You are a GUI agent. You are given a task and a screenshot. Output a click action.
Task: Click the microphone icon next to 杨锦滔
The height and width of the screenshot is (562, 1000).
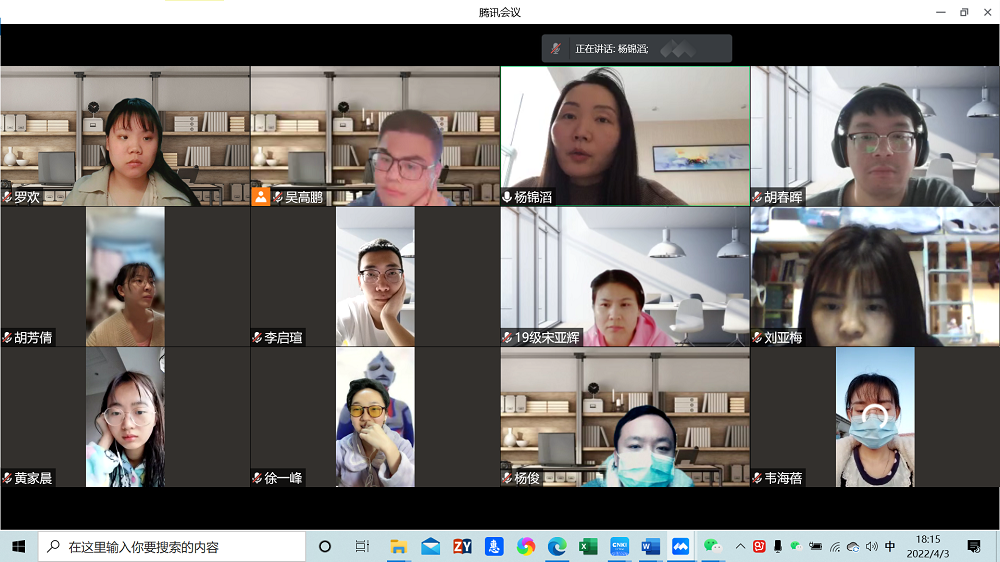tap(507, 198)
